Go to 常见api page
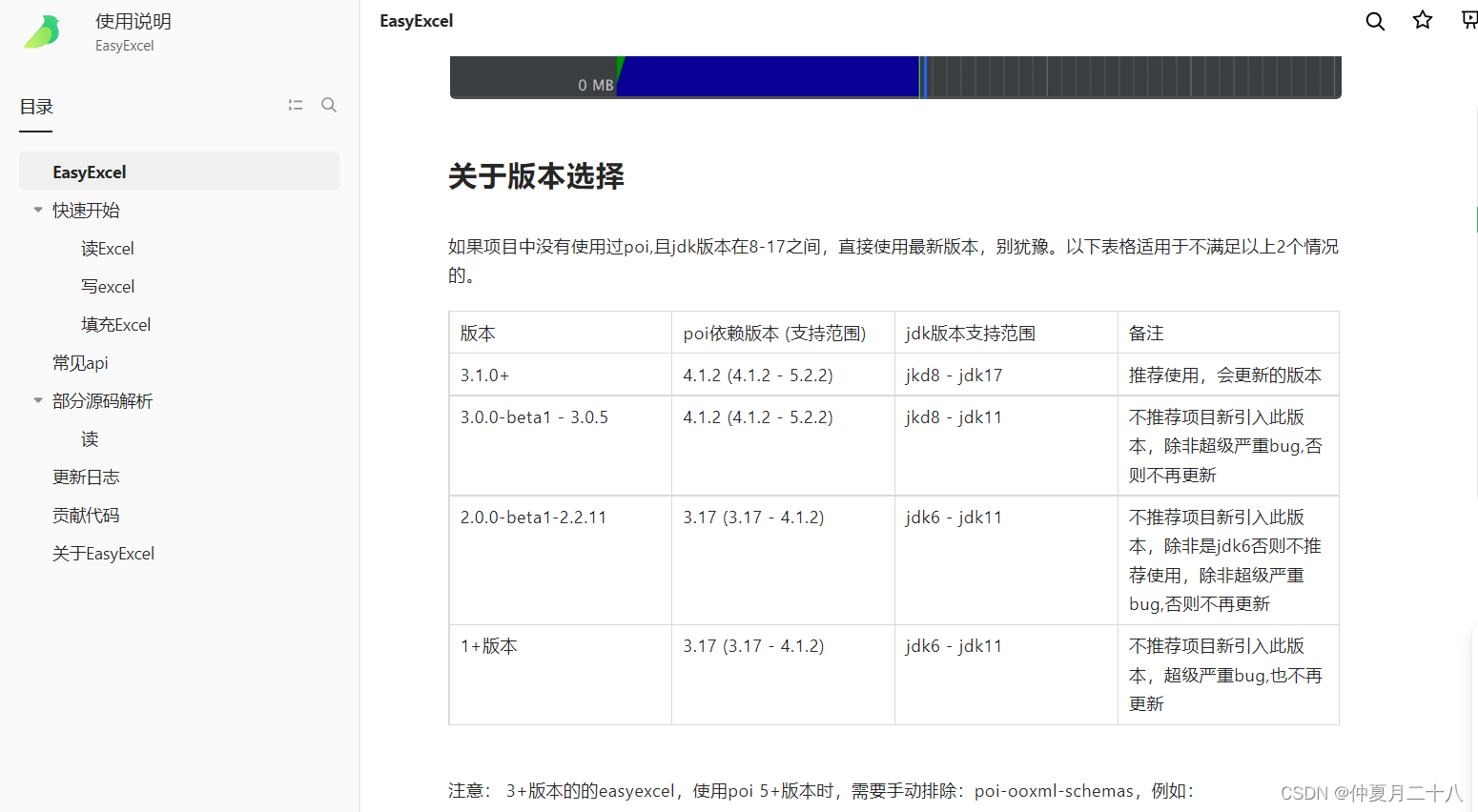Image resolution: width=1478 pixels, height=812 pixels. (80, 363)
